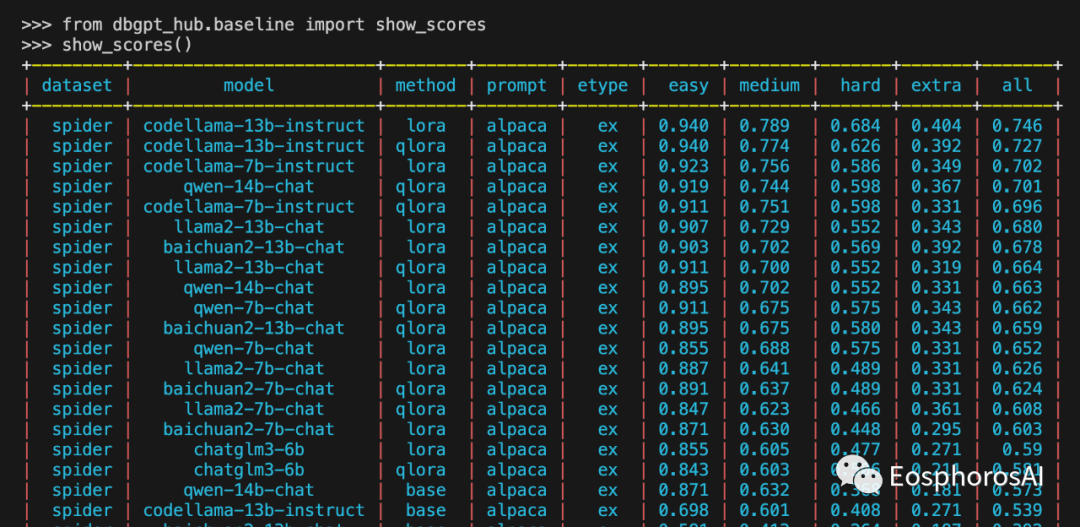
Task: Select the 'easy' column header
Action: 688,85
